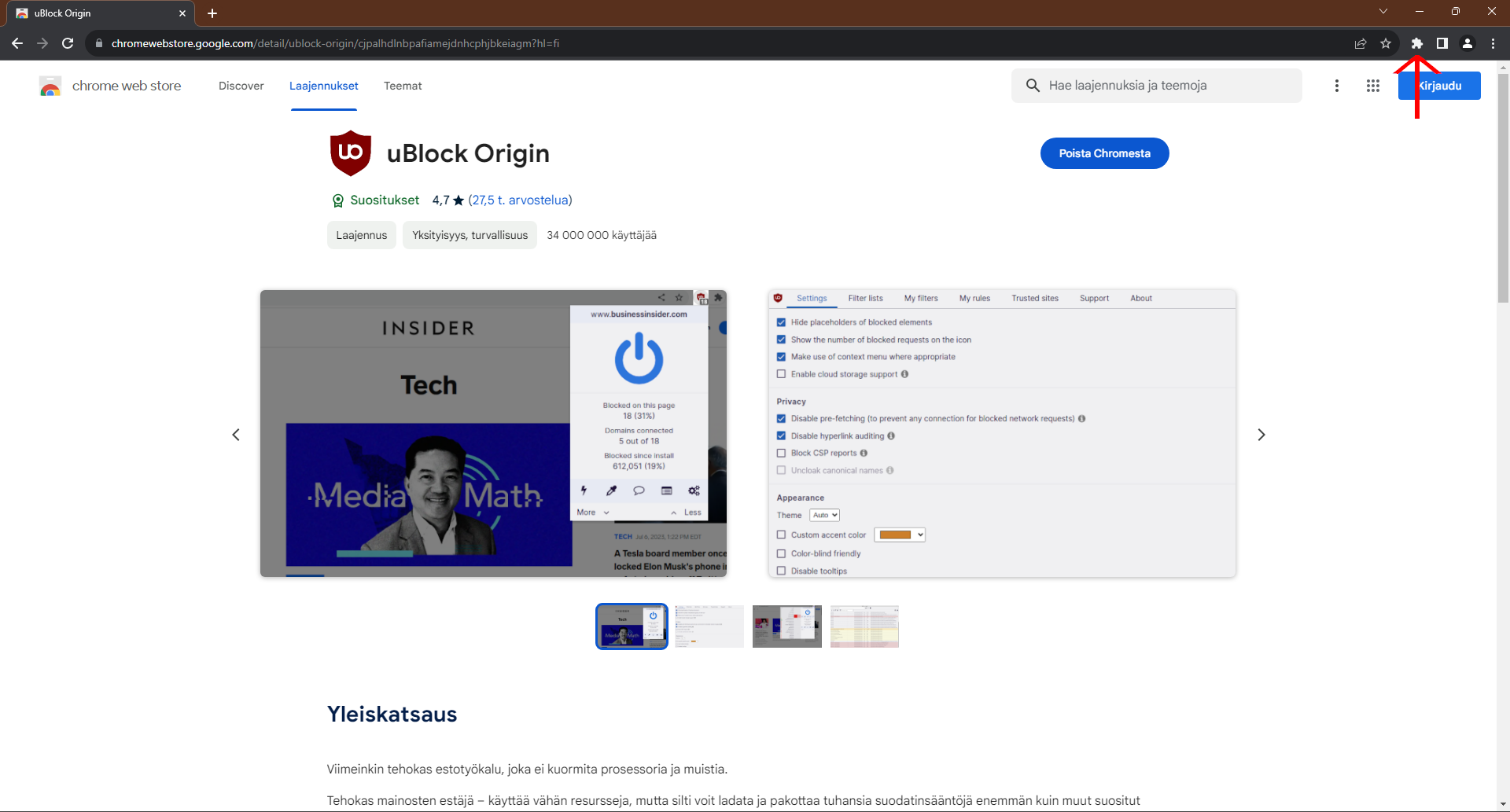Image resolution: width=1510 pixels, height=812 pixels.
Task: Select the 'Trusted sites' tab in the preview
Action: click(1035, 299)
